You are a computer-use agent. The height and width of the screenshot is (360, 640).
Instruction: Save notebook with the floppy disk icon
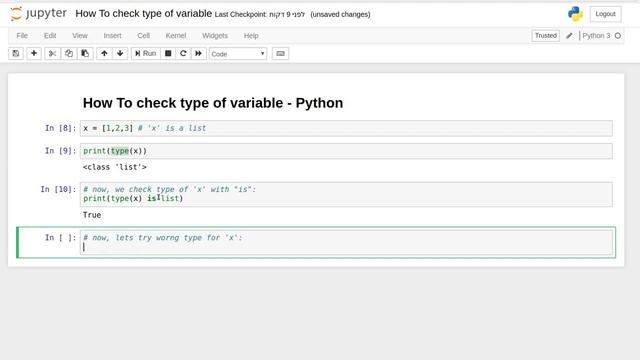point(16,53)
